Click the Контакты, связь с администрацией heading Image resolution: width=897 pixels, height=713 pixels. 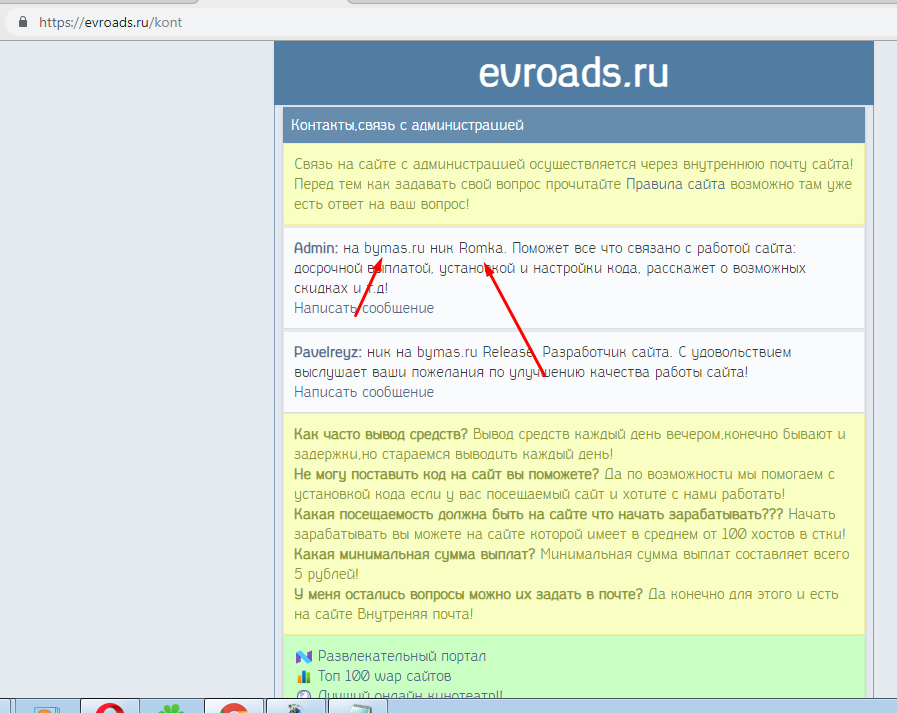[407, 125]
